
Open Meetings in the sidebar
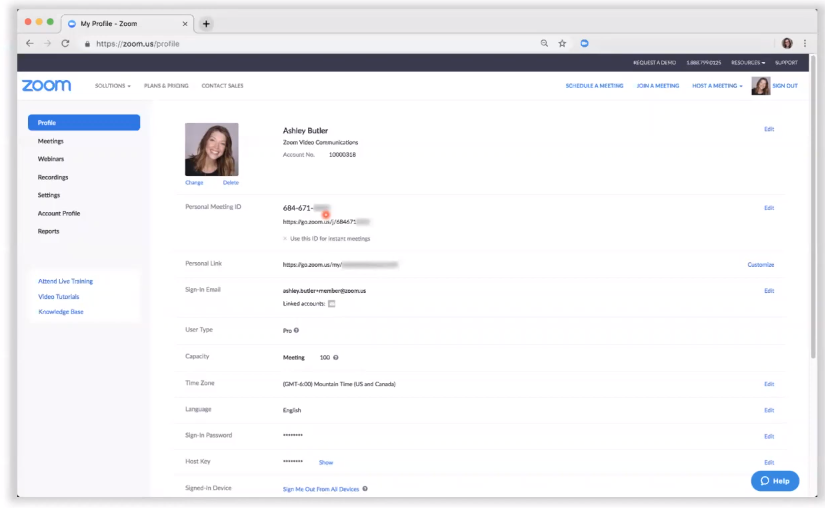tap(51, 141)
